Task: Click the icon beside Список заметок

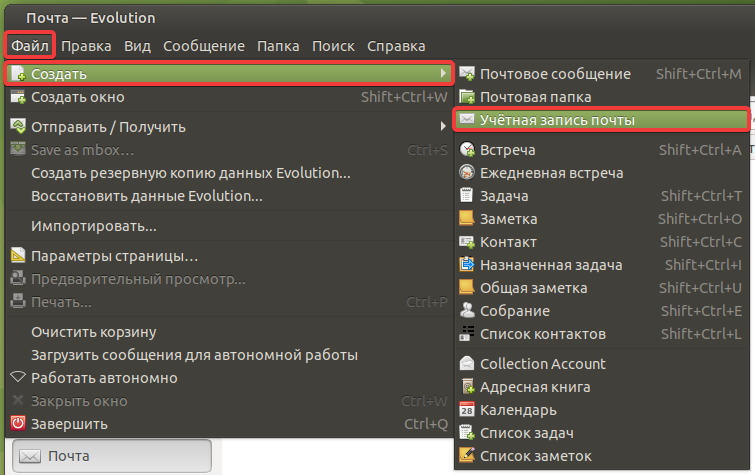Action: pyautogui.click(x=467, y=456)
